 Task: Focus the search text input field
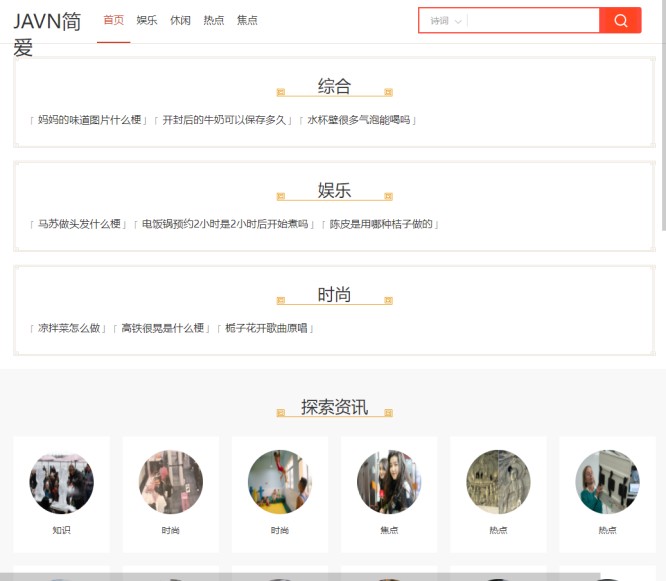pyautogui.click(x=532, y=21)
